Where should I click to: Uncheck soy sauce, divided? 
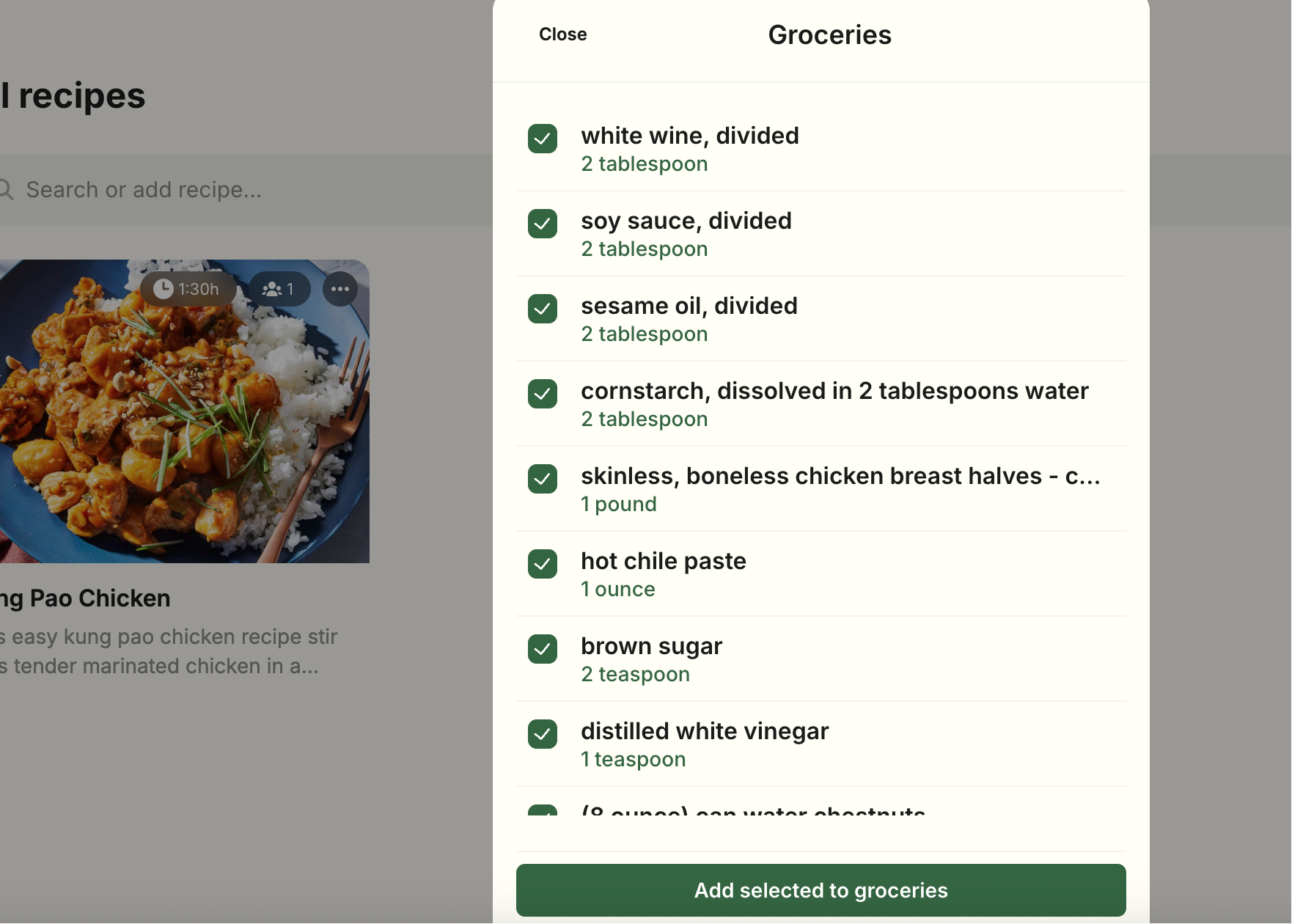point(543,224)
